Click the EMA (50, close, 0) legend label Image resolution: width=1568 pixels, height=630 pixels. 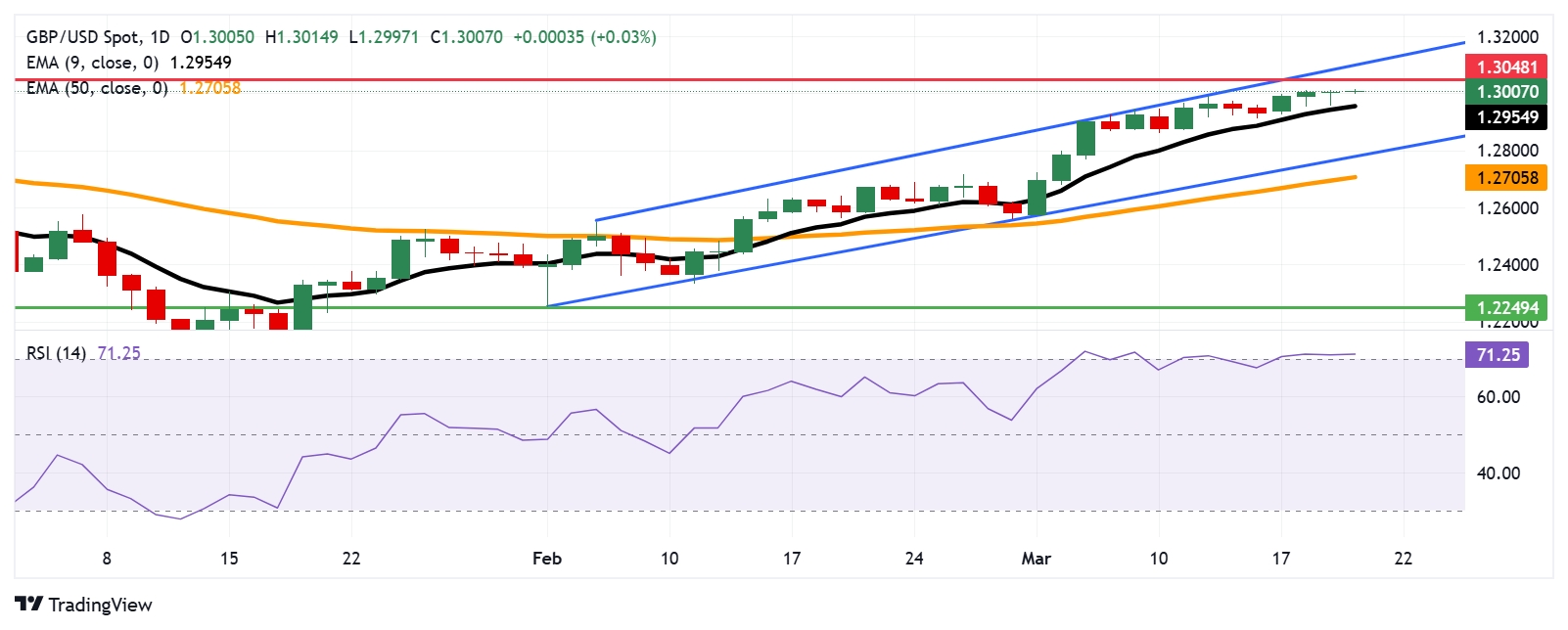[x=97, y=88]
